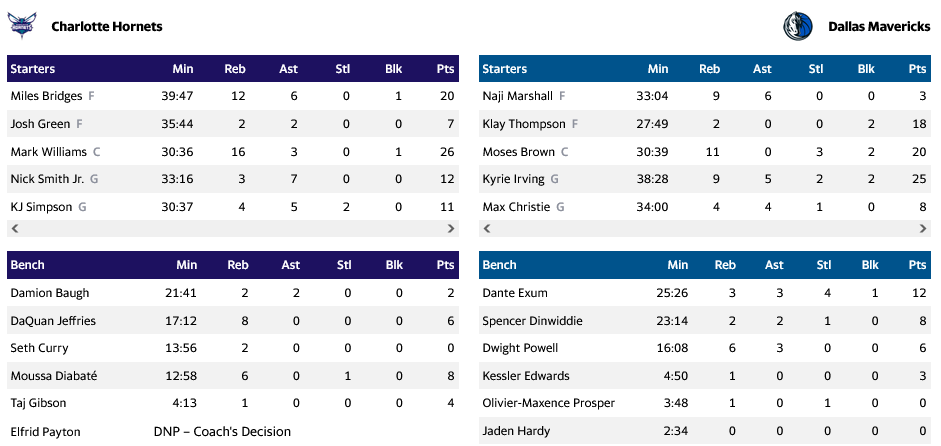Click Moussa Diabaté in Hornets bench
941x446 pixels.
pyautogui.click(x=54, y=376)
